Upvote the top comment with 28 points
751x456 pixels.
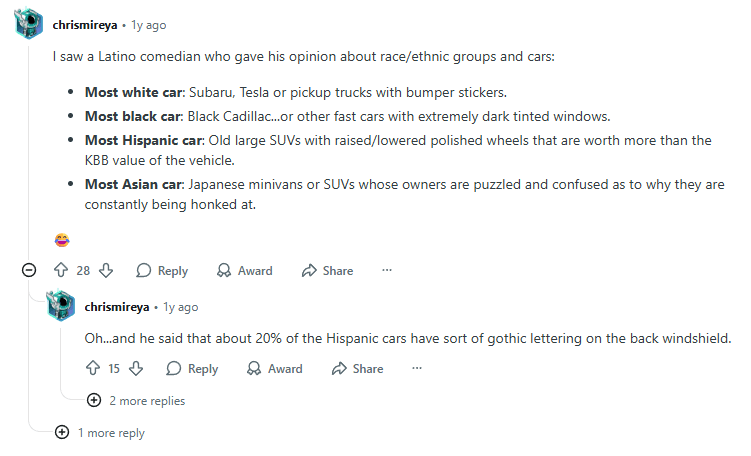click(60, 270)
